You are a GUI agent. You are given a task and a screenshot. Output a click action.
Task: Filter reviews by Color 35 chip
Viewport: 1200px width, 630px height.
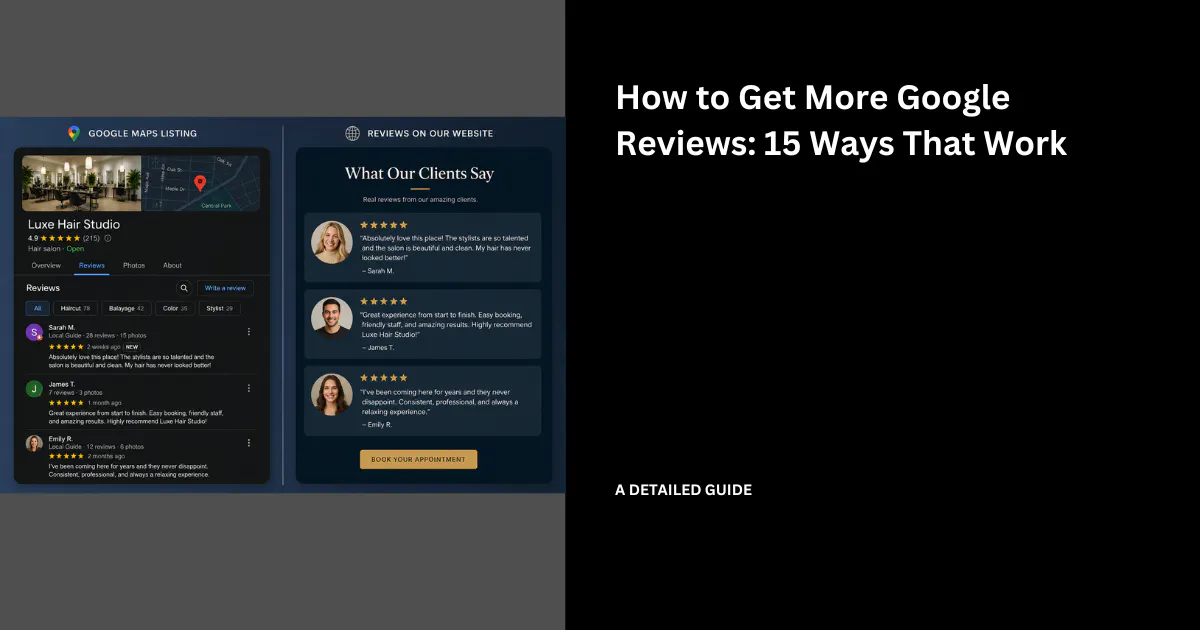tap(175, 309)
